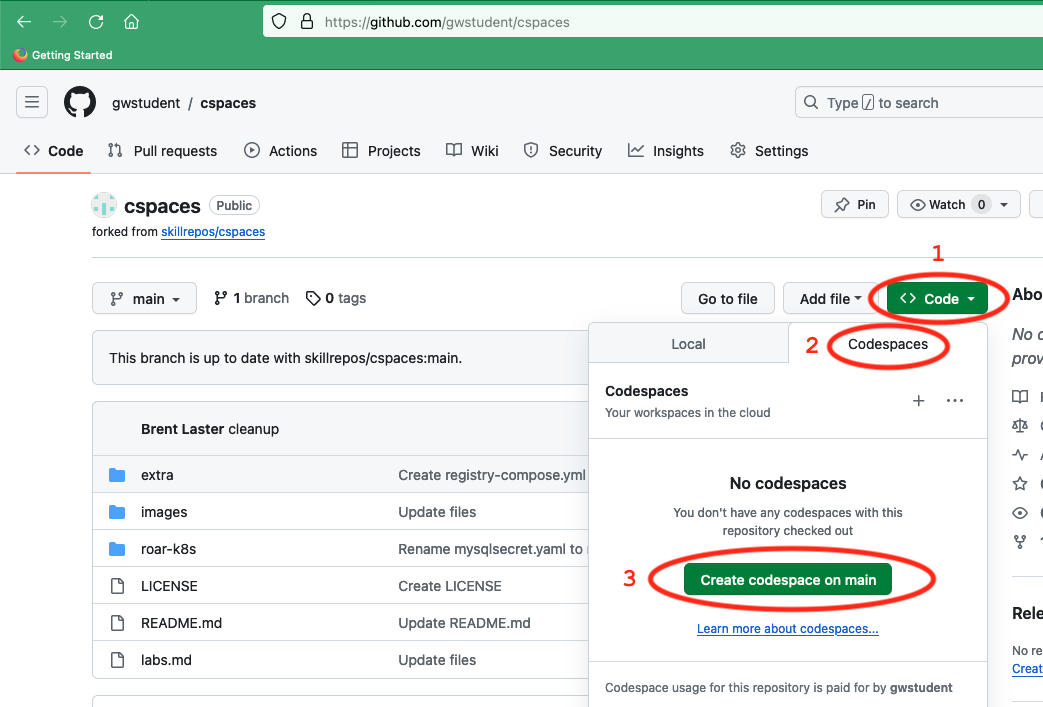The width and height of the screenshot is (1043, 707).
Task: Select the Code repository tab
Action: point(53,151)
